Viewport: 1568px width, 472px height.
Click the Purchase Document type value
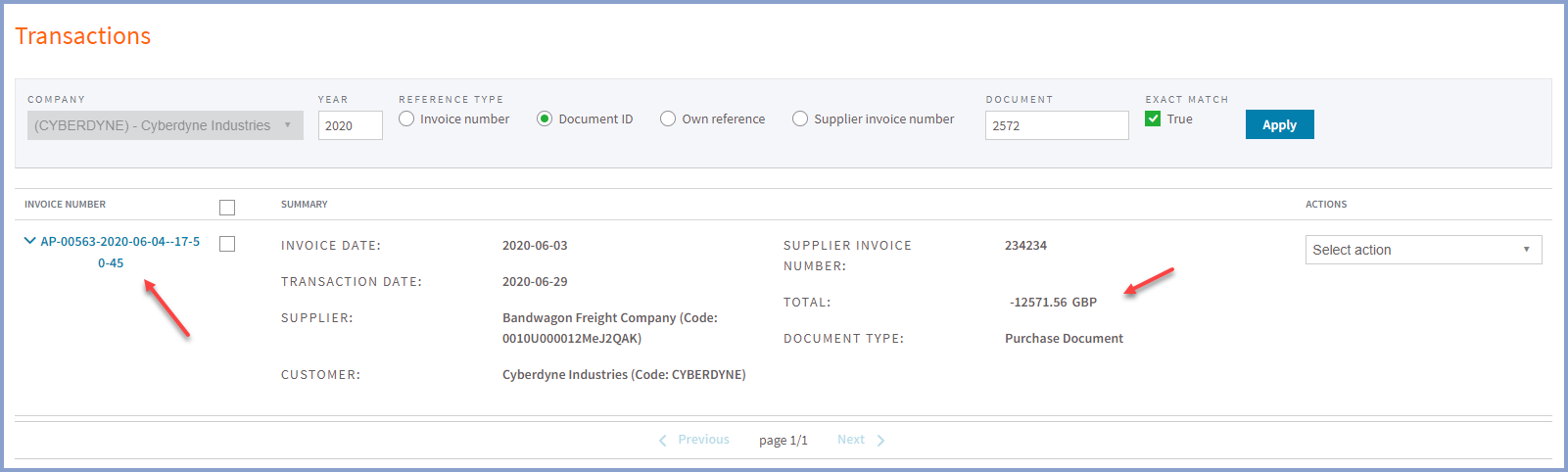click(1064, 339)
